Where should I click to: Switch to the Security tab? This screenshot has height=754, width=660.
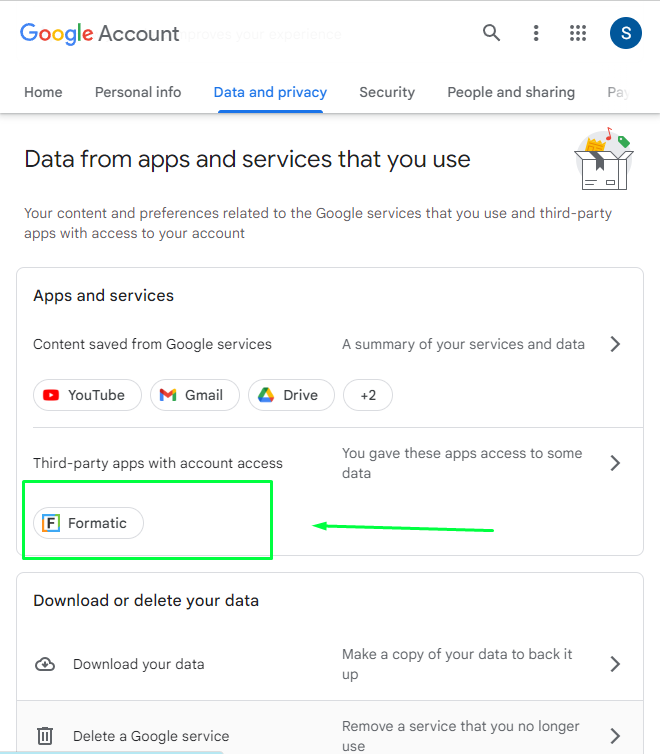point(387,92)
